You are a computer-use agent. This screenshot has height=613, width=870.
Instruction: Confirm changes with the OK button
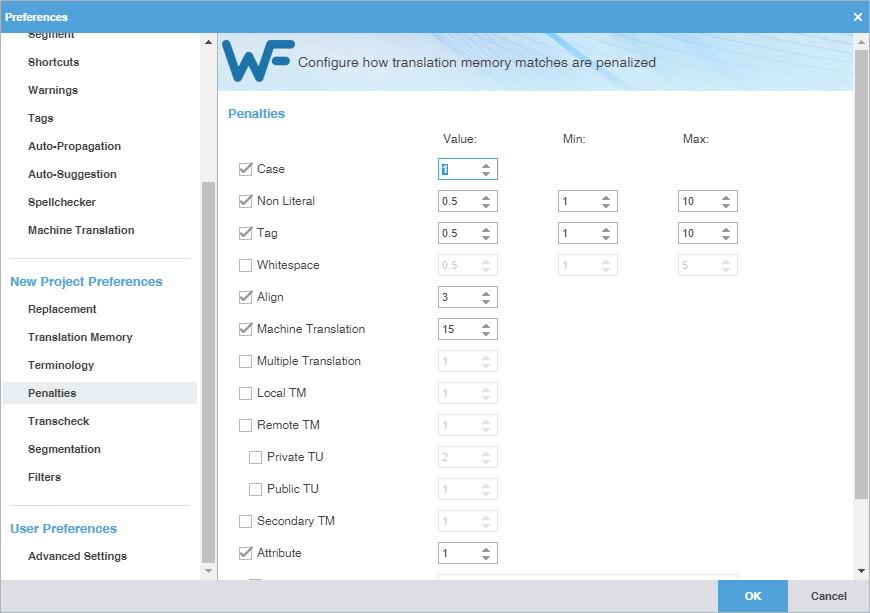(x=752, y=595)
